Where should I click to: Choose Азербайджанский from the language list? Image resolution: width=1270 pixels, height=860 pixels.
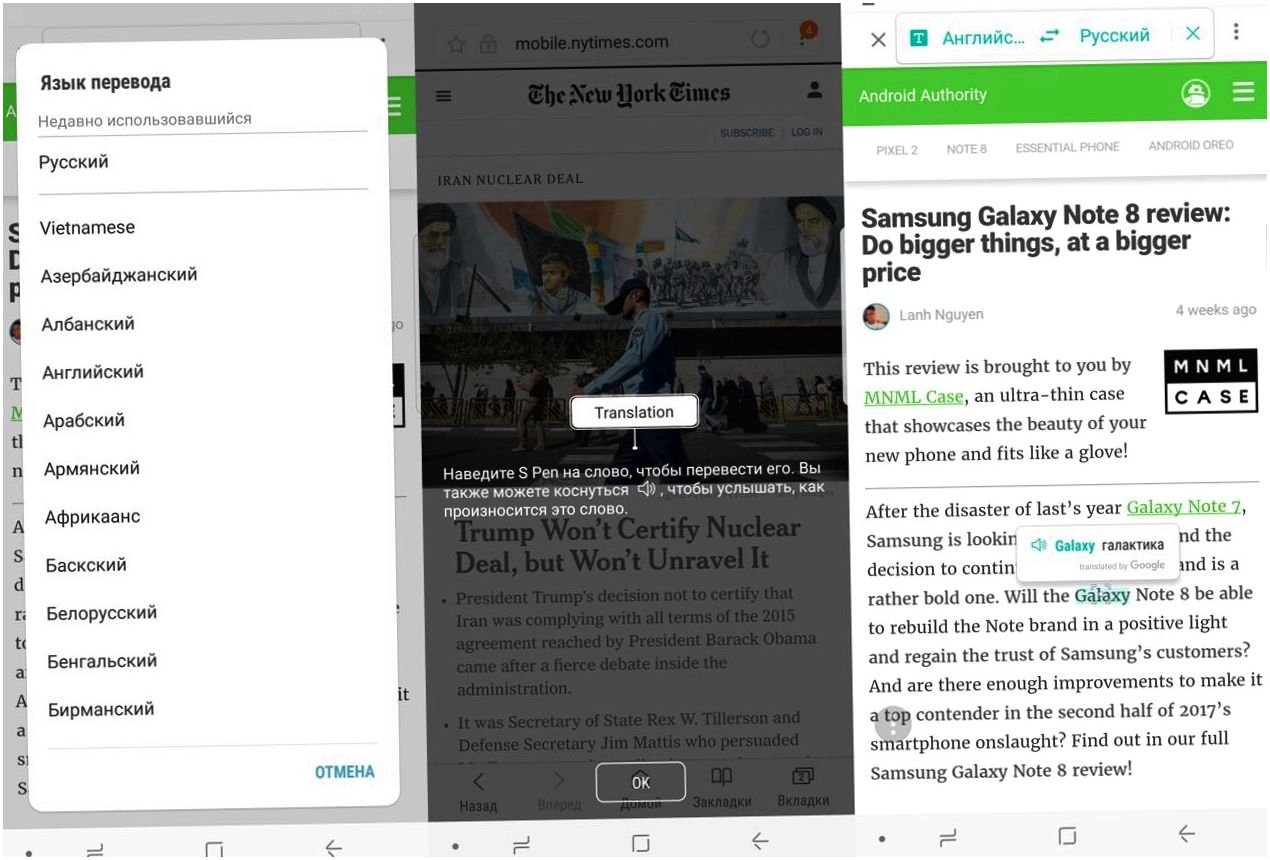point(119,275)
